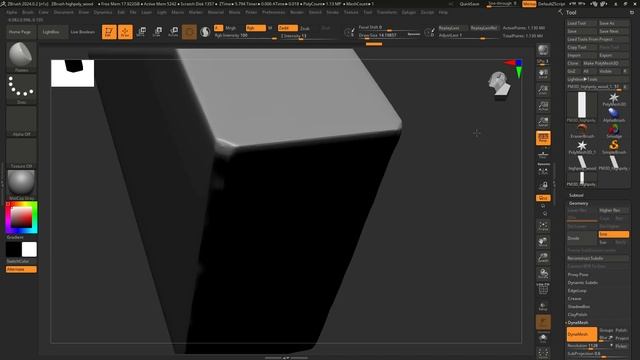
Task: Open the Texture Off selector
Action: click(21, 153)
